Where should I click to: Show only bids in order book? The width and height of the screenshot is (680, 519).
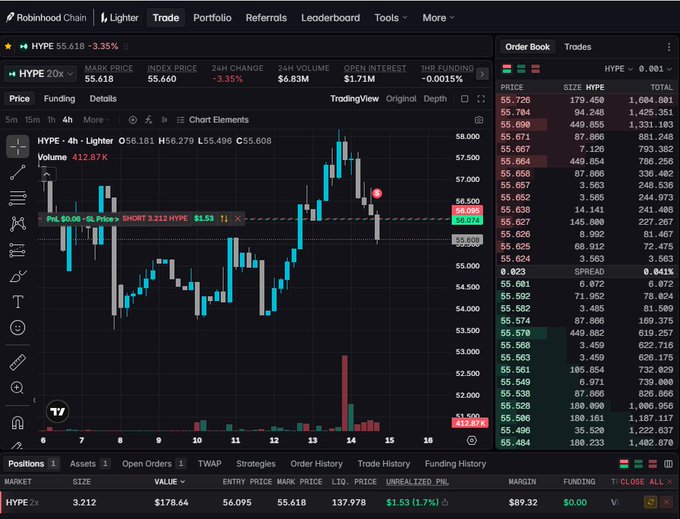point(521,69)
